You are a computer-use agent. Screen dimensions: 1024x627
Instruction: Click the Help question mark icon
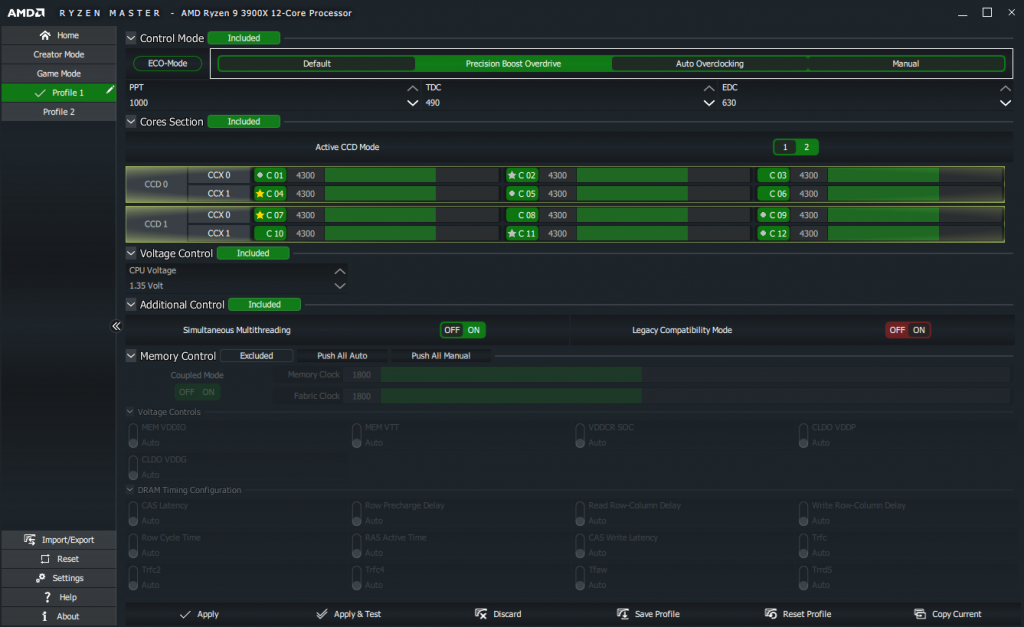click(46, 597)
